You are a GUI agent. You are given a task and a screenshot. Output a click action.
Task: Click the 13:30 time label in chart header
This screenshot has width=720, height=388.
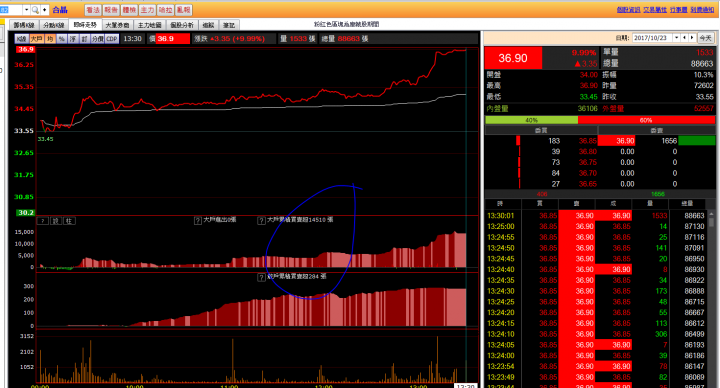[132, 39]
